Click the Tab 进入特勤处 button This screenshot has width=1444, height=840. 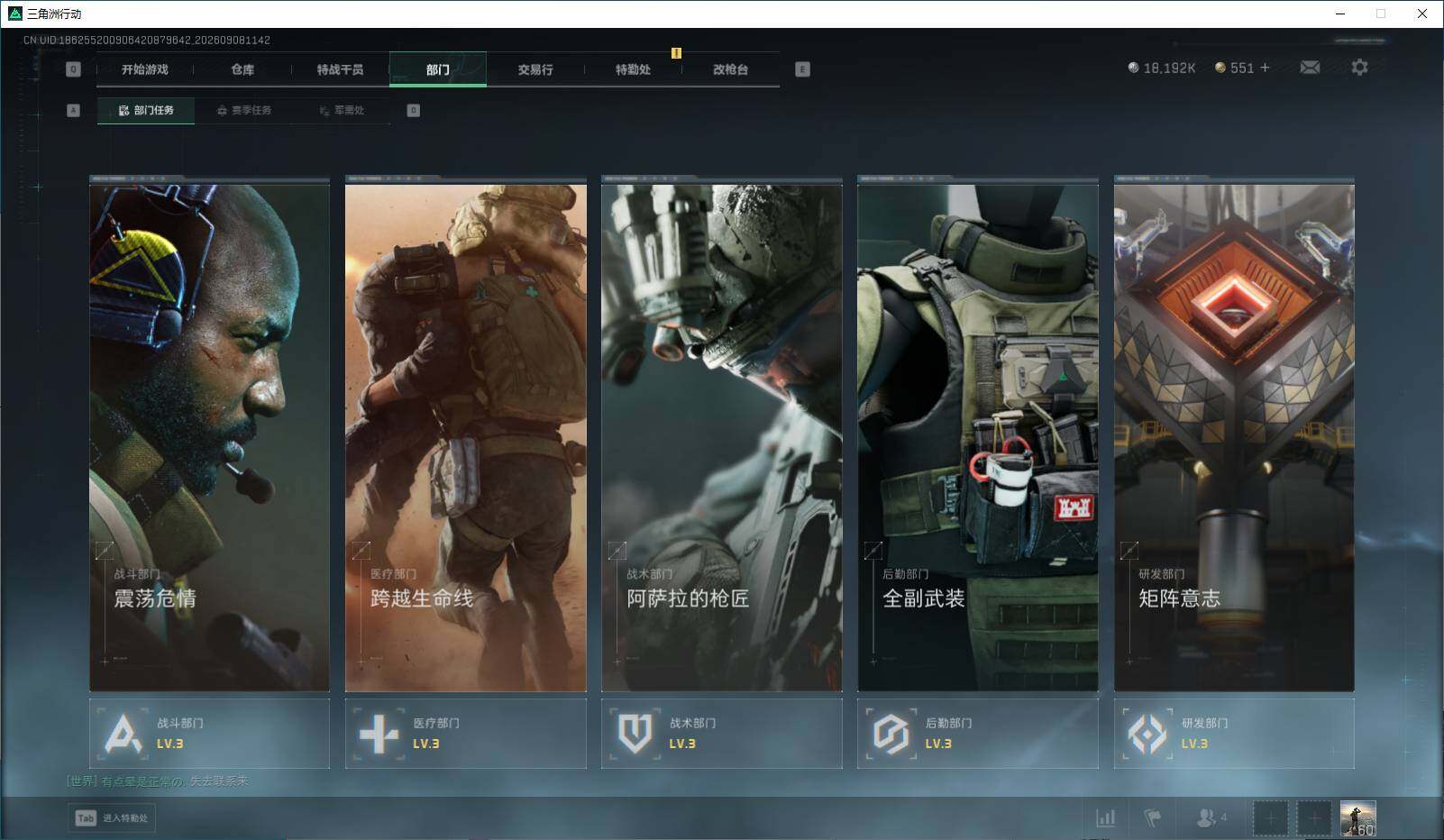click(x=112, y=818)
